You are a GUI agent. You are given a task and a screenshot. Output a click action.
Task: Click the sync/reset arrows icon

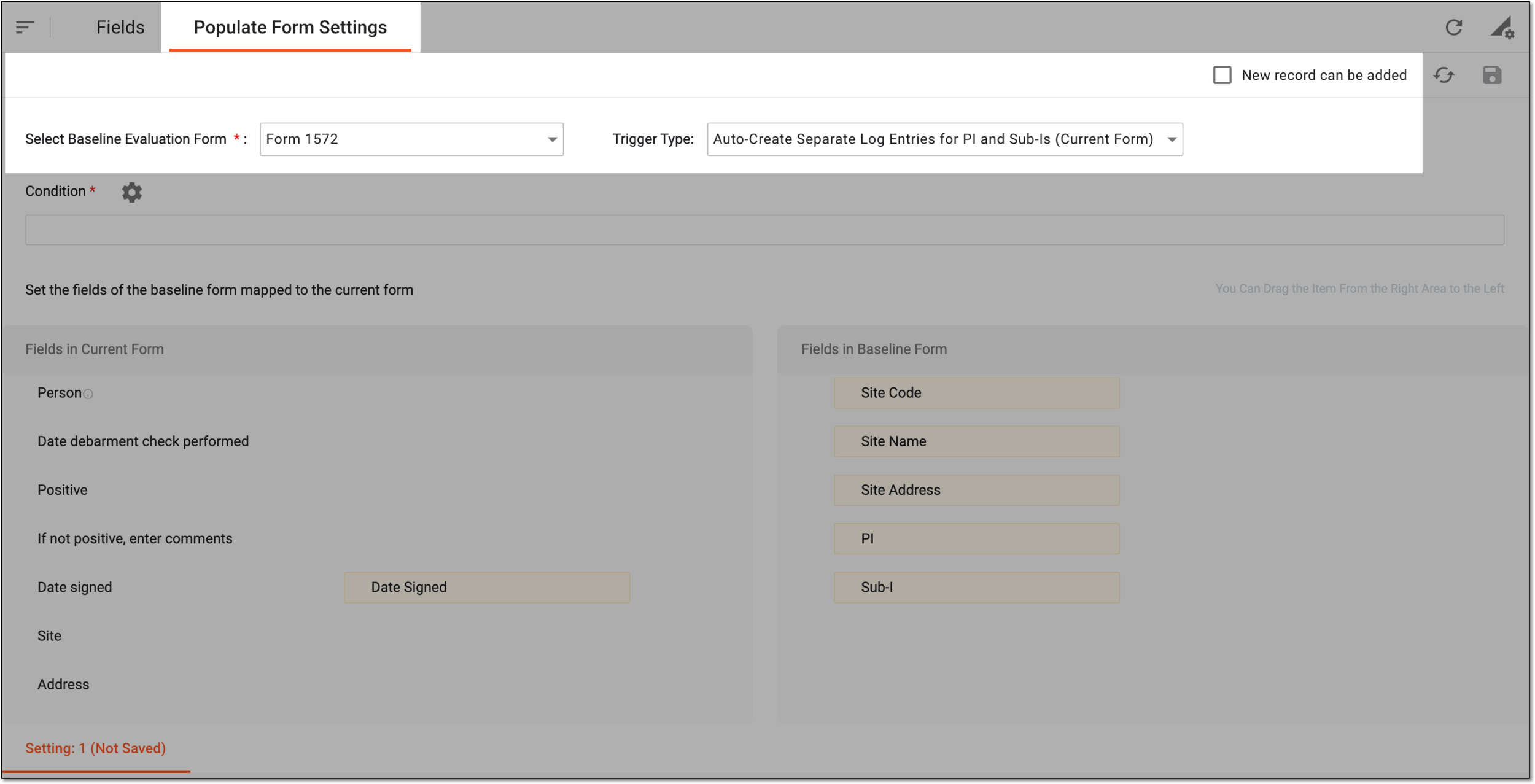point(1444,75)
